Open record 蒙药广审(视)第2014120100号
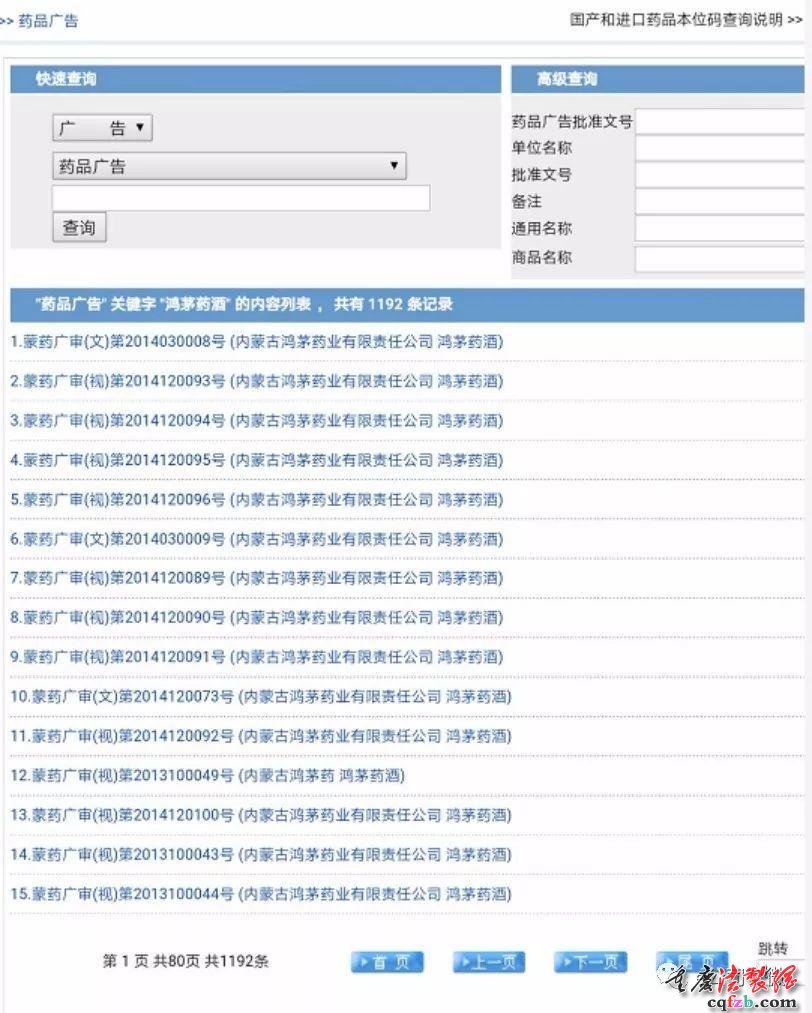Image resolution: width=812 pixels, height=1013 pixels. coord(261,815)
